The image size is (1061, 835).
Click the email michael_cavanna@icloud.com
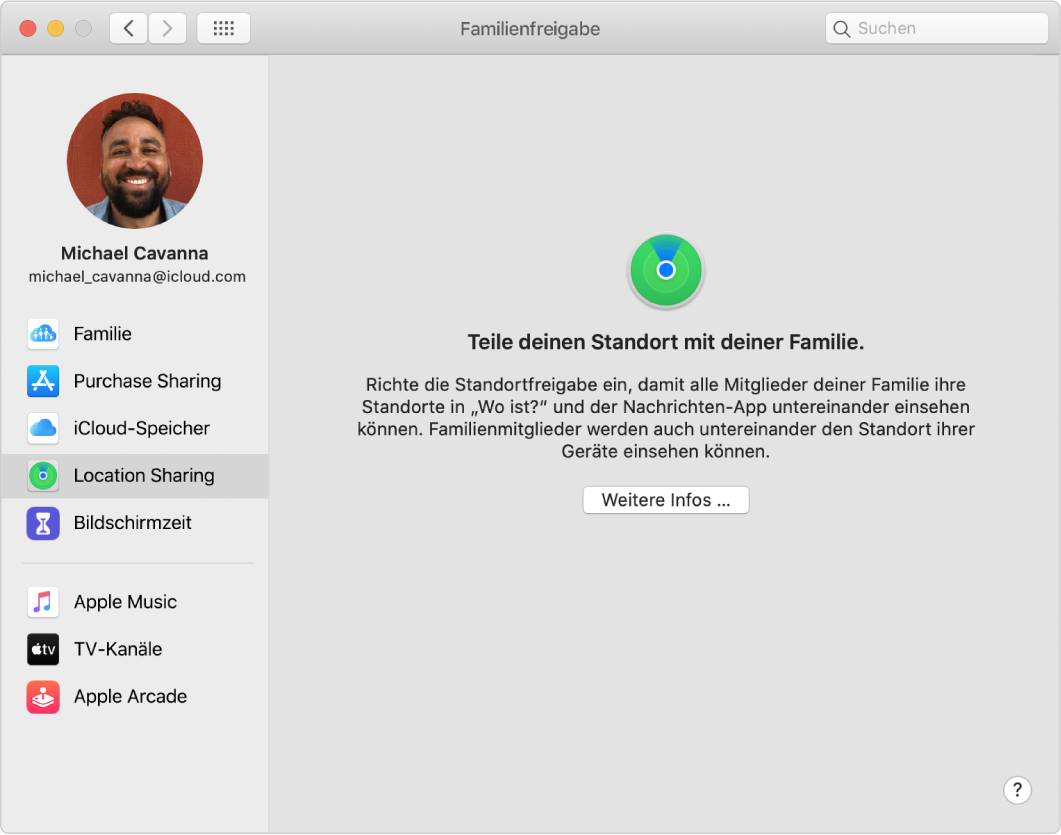137,277
